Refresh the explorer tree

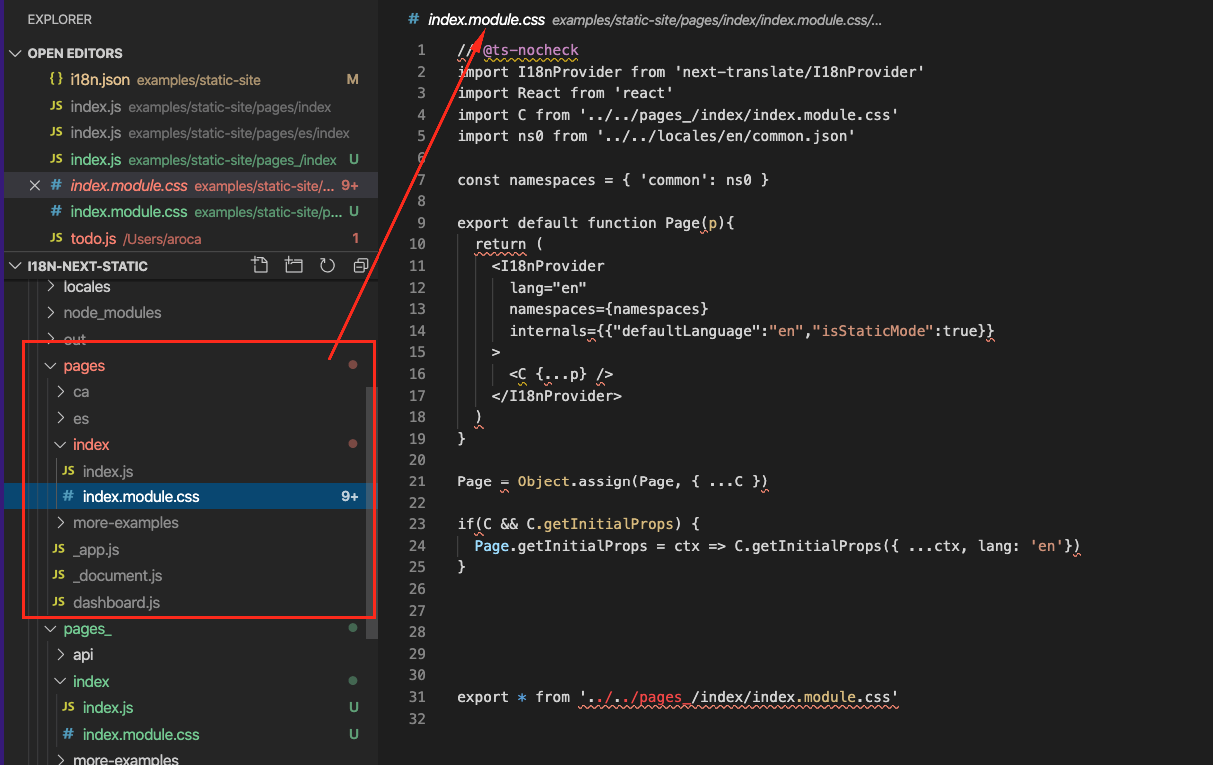pos(327,266)
